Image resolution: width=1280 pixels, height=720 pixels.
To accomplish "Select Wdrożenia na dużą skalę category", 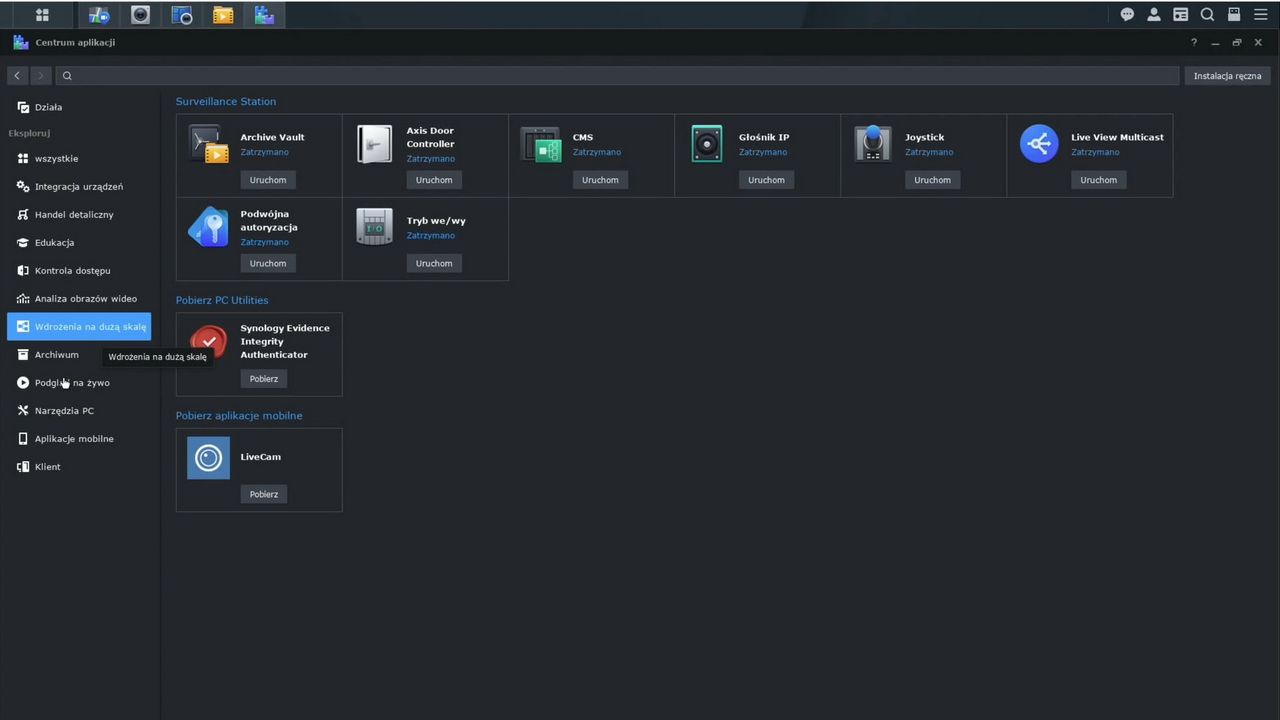I will (79, 326).
